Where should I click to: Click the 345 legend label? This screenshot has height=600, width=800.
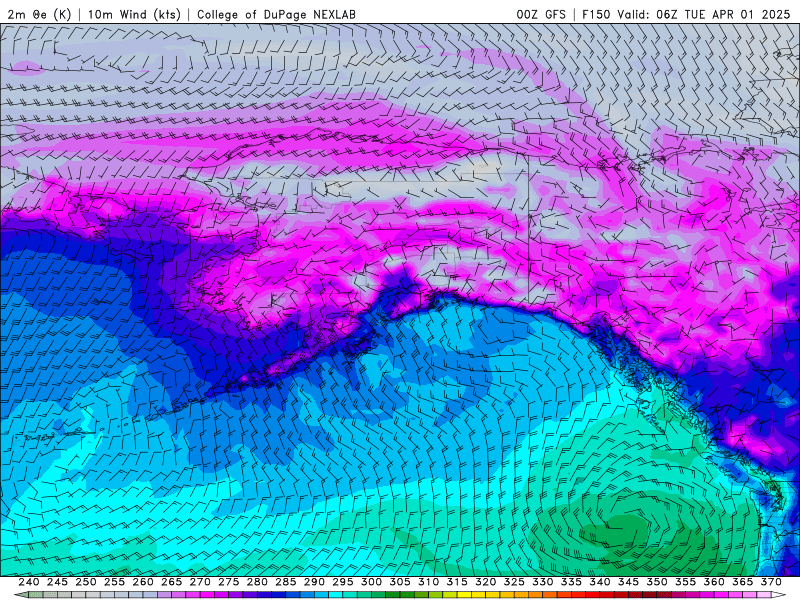click(x=629, y=582)
